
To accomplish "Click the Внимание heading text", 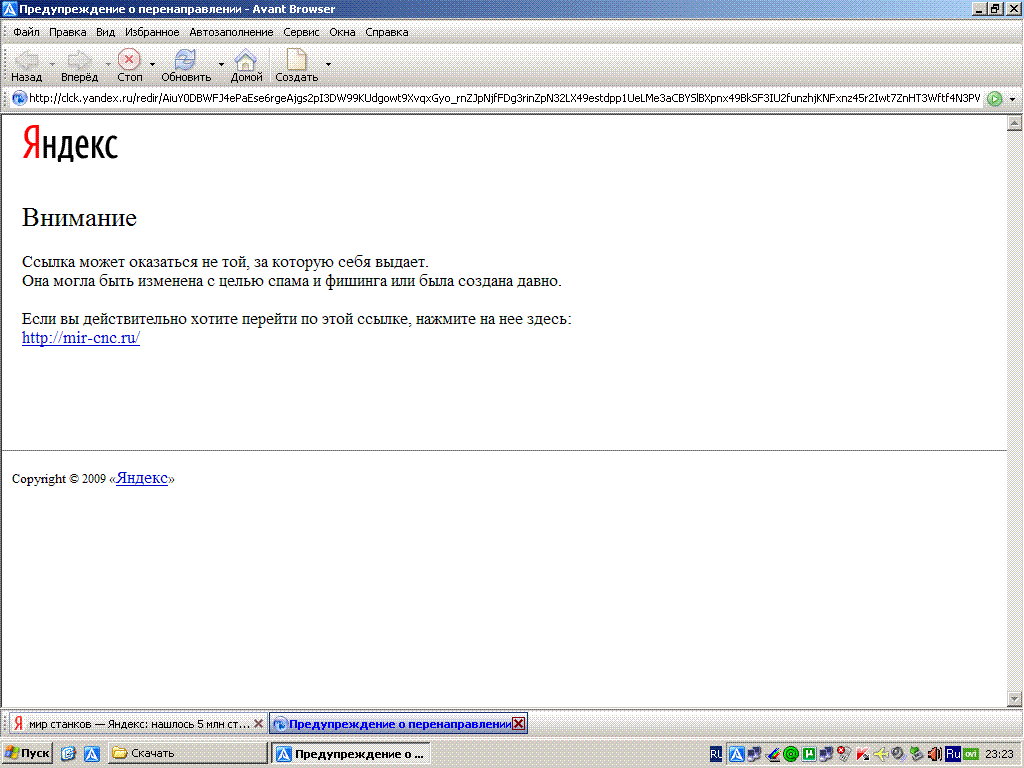I will (79, 217).
